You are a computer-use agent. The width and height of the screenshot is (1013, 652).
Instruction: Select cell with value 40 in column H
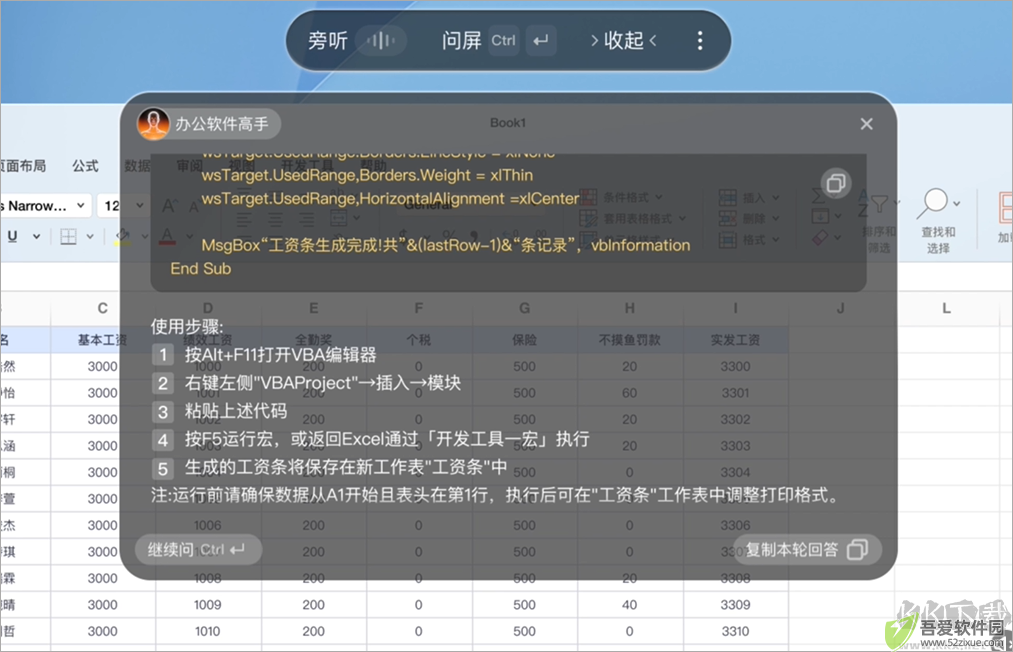629,605
